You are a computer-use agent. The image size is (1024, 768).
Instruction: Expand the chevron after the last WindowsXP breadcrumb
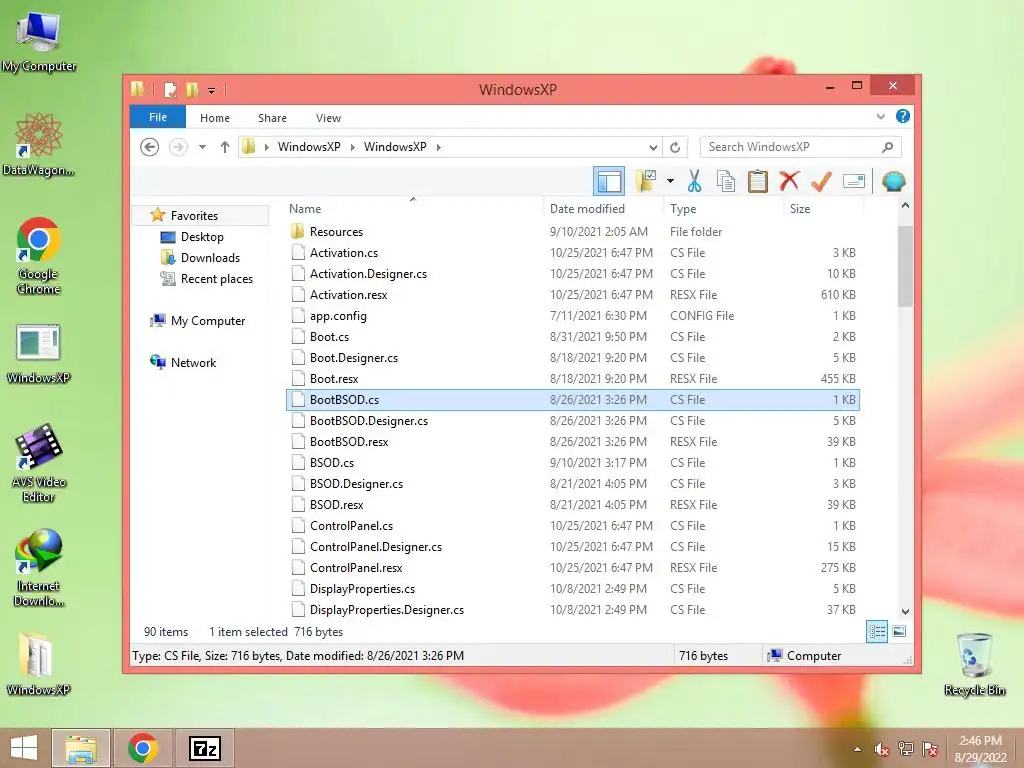(x=438, y=148)
